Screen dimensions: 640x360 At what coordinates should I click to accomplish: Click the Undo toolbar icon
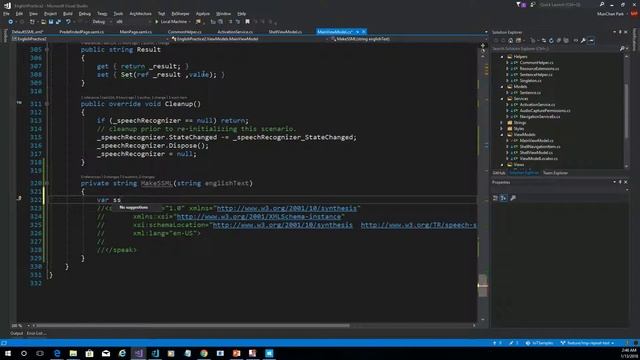tap(68, 22)
